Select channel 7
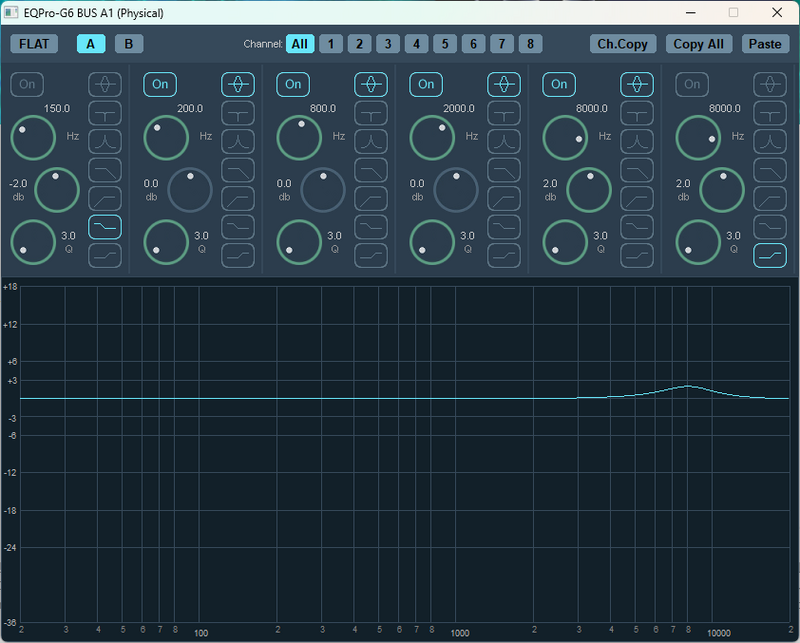 click(502, 44)
